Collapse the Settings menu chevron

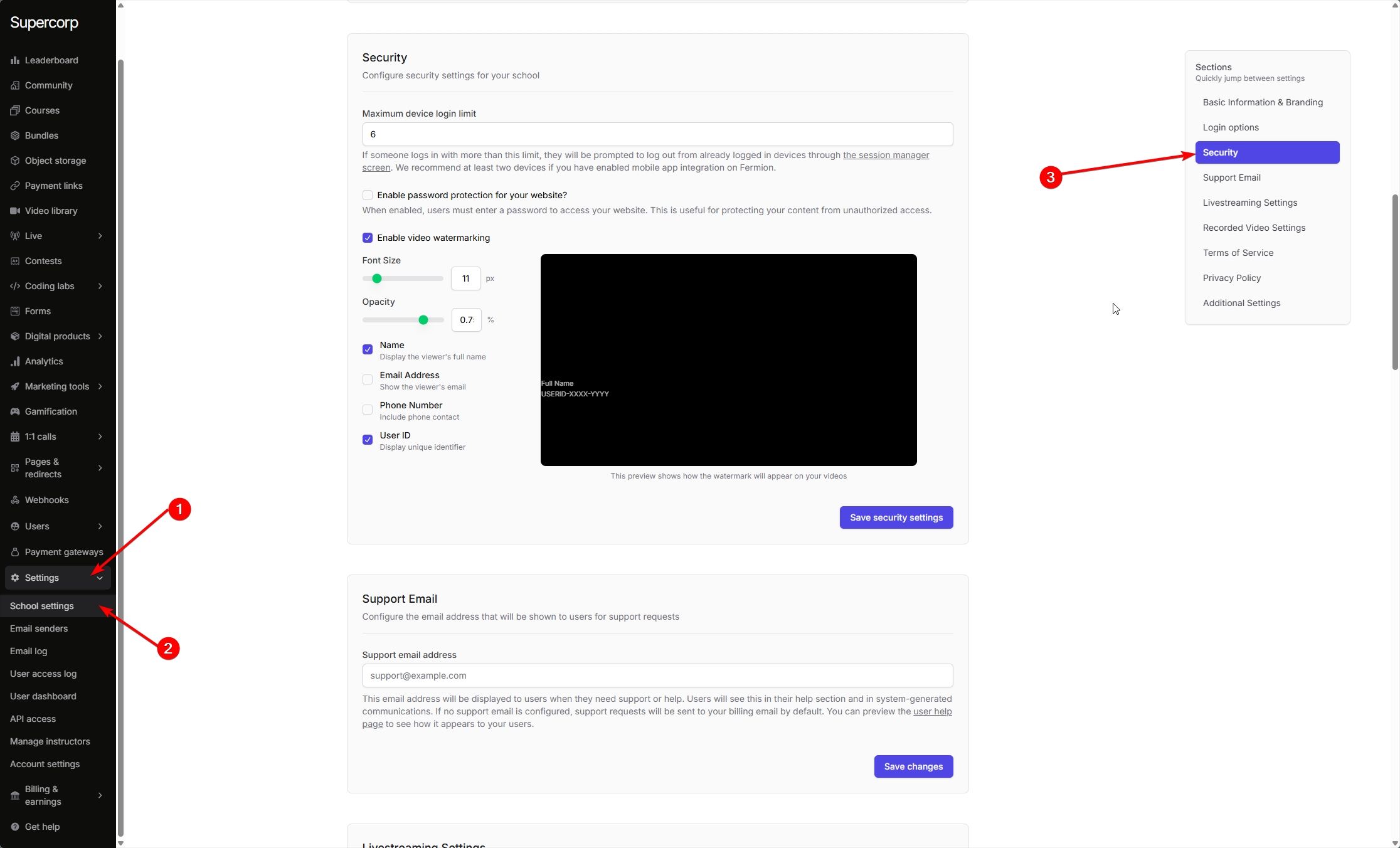click(x=100, y=578)
